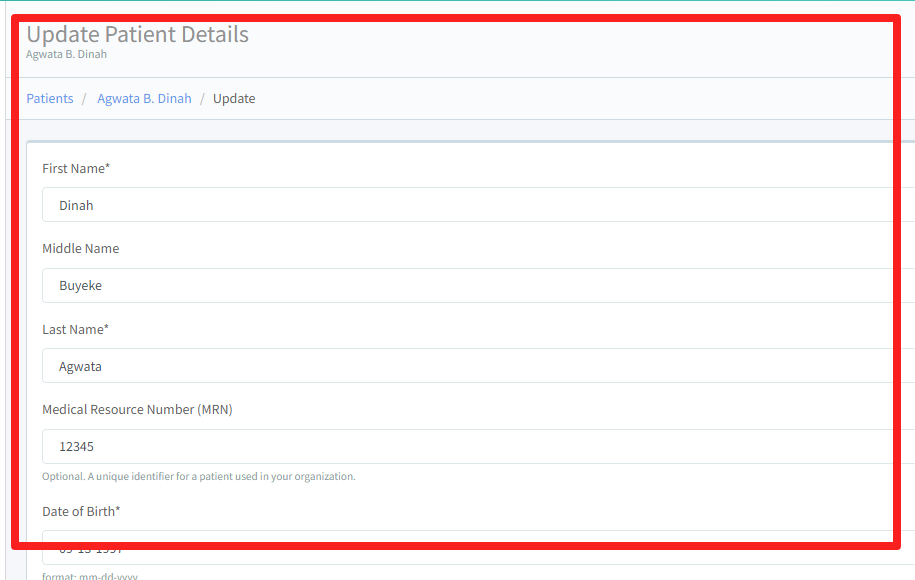Viewport: 915px width, 580px height.
Task: Click the Last Name label
Action: [74, 329]
